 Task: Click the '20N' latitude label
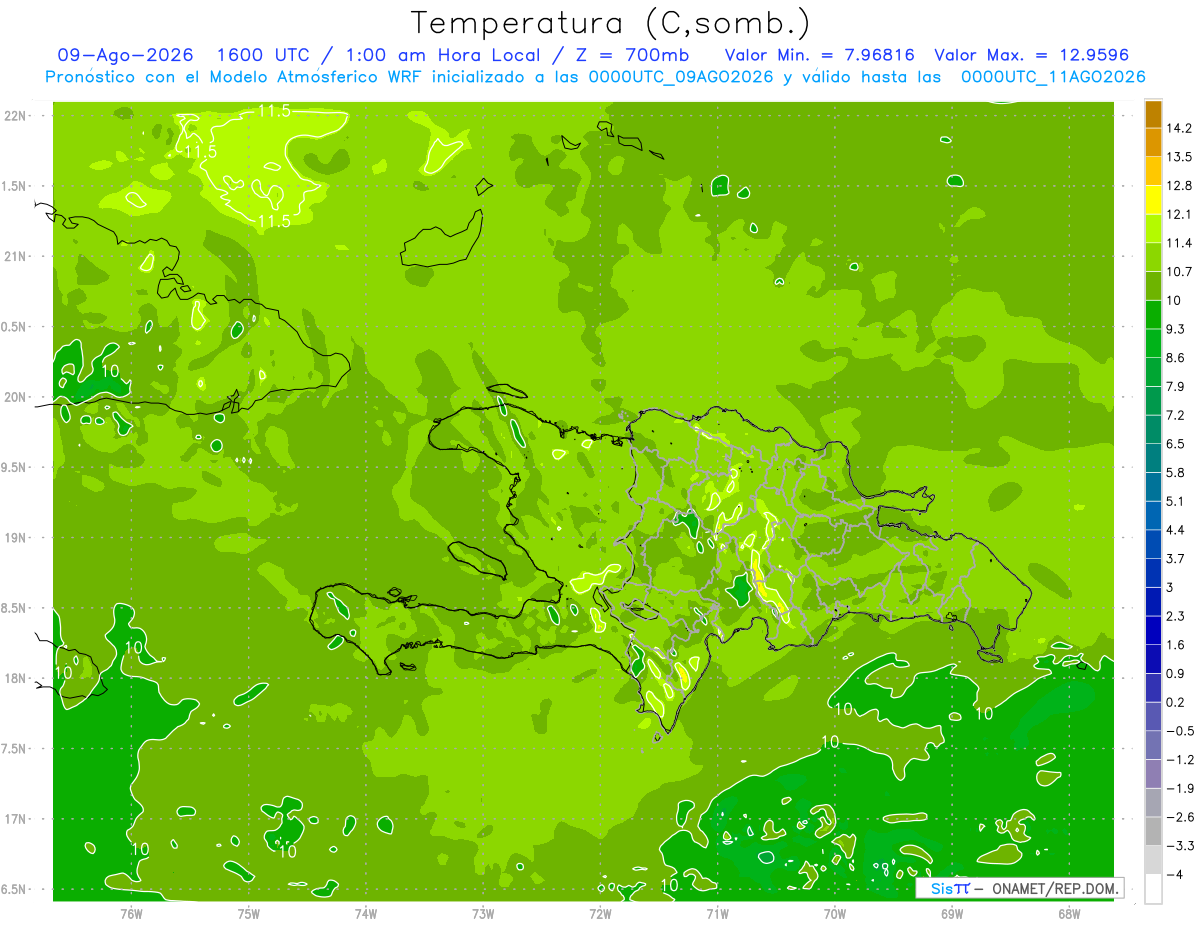click(17, 397)
